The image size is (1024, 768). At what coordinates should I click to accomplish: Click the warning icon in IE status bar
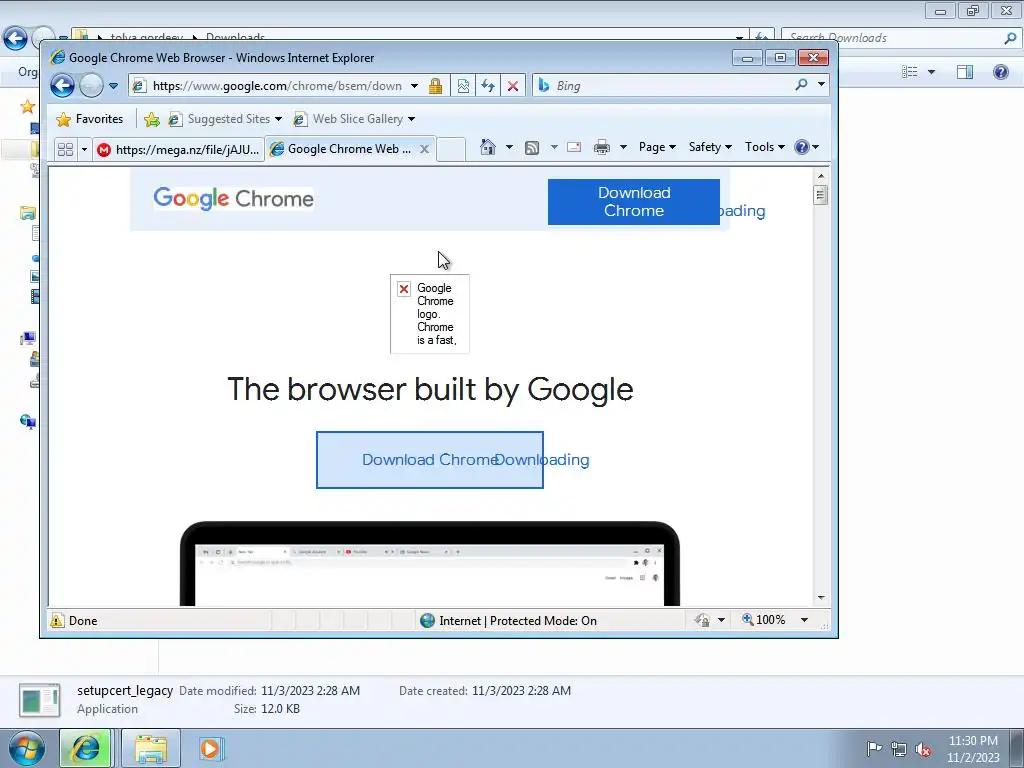point(57,620)
